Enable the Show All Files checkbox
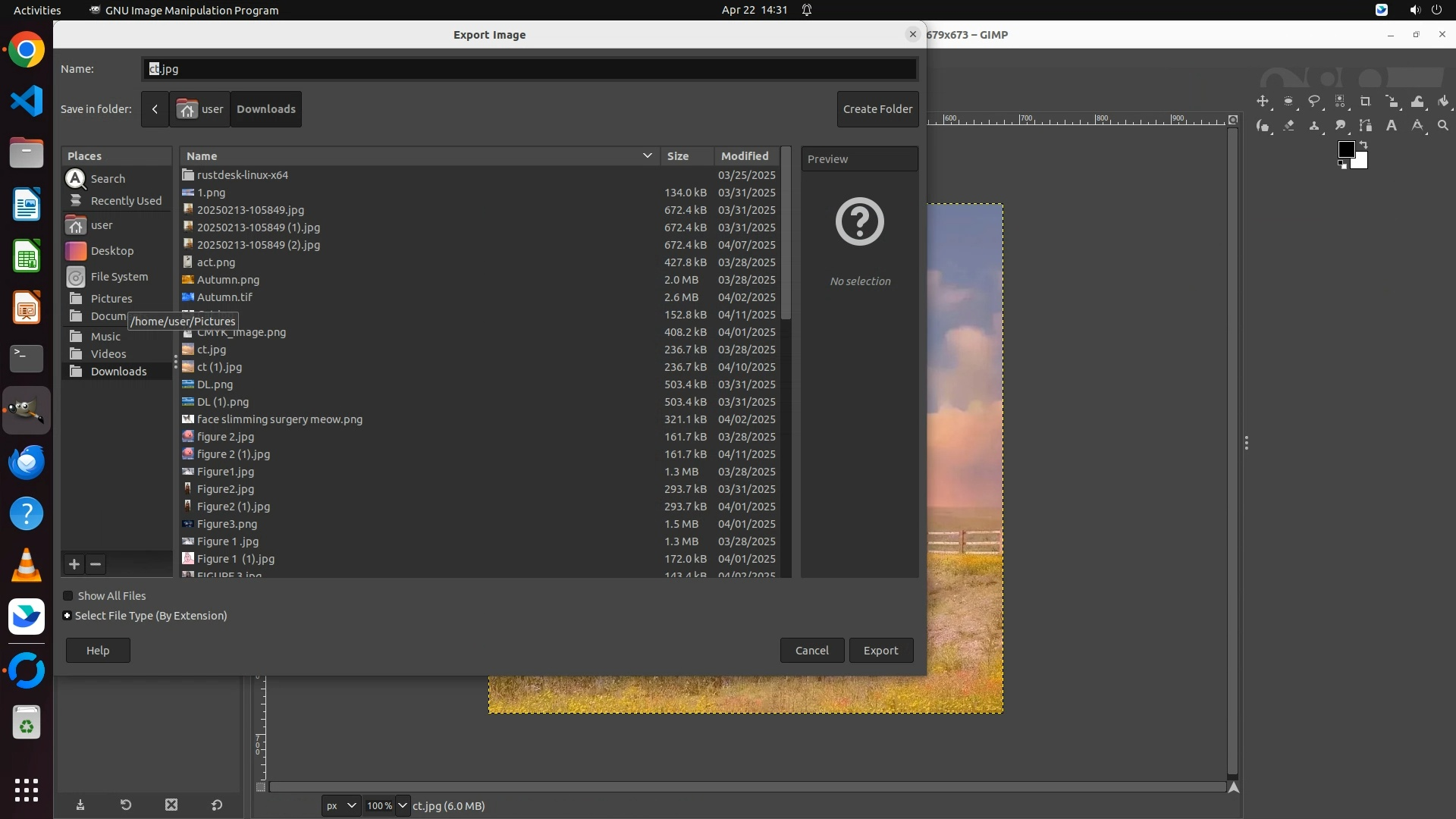The height and width of the screenshot is (819, 1456). pyautogui.click(x=68, y=596)
